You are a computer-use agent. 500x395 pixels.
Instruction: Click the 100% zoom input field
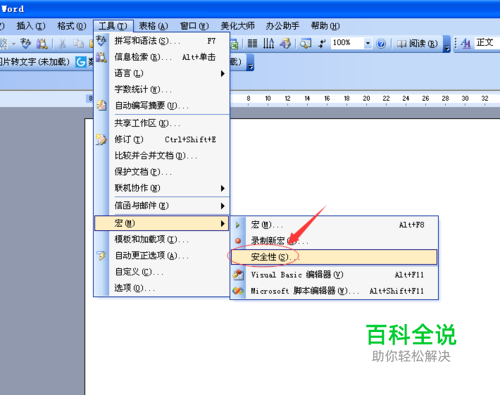pyautogui.click(x=347, y=43)
